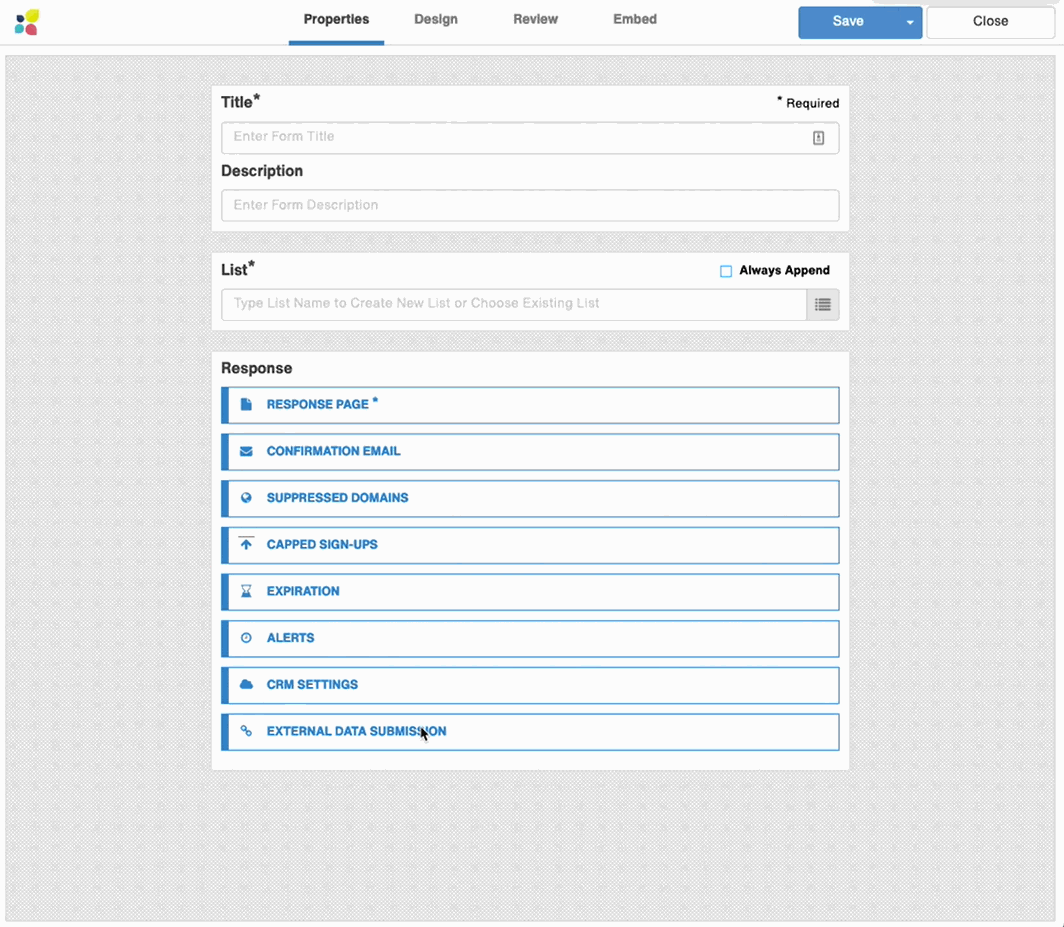Viewport: 1064px width, 927px height.
Task: Expand the CAPPED SIGN-UPS section
Action: [530, 545]
